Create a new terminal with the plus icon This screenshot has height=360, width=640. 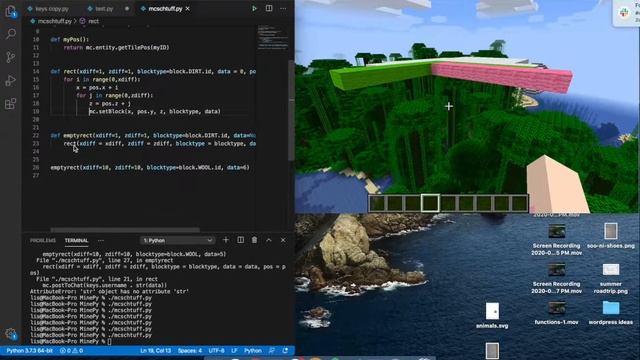pos(226,240)
